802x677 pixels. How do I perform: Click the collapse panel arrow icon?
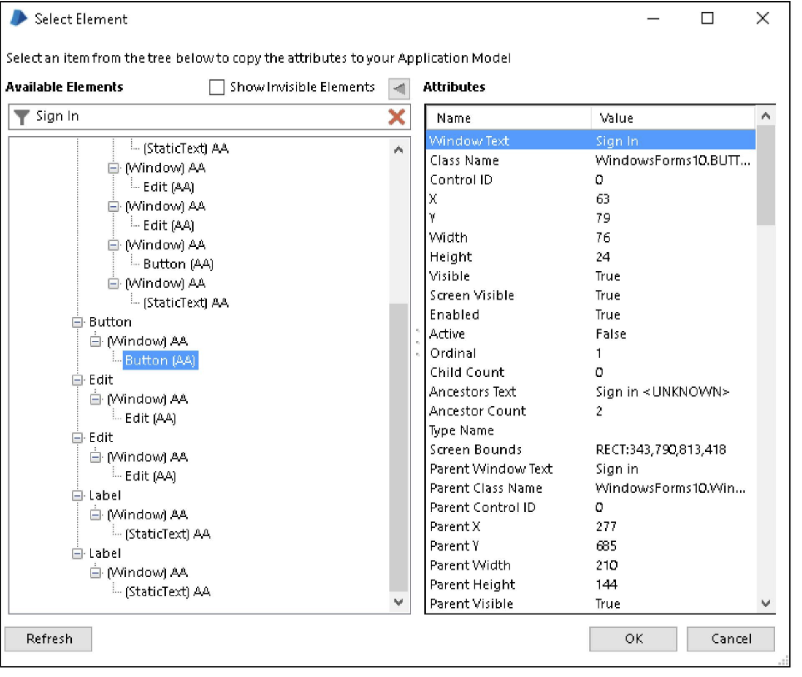399,88
